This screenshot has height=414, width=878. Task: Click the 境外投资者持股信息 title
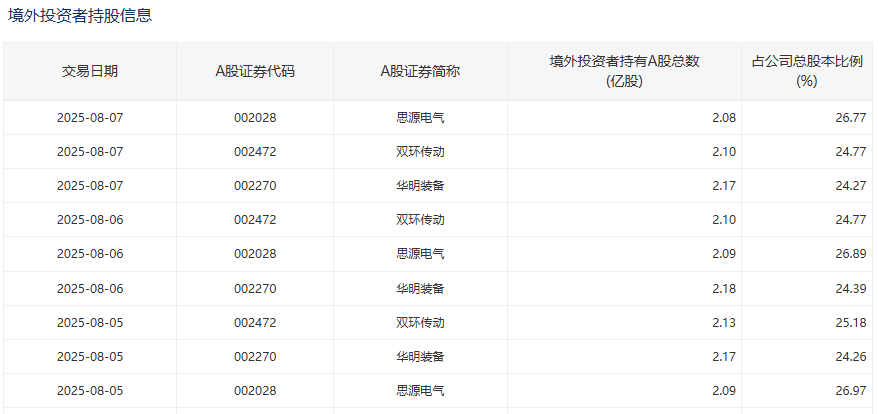[81, 16]
